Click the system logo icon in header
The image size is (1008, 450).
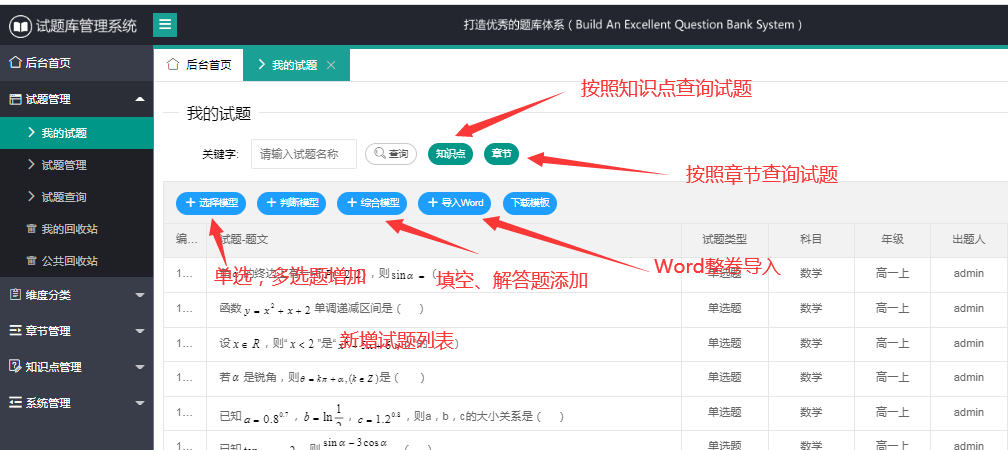[x=19, y=26]
